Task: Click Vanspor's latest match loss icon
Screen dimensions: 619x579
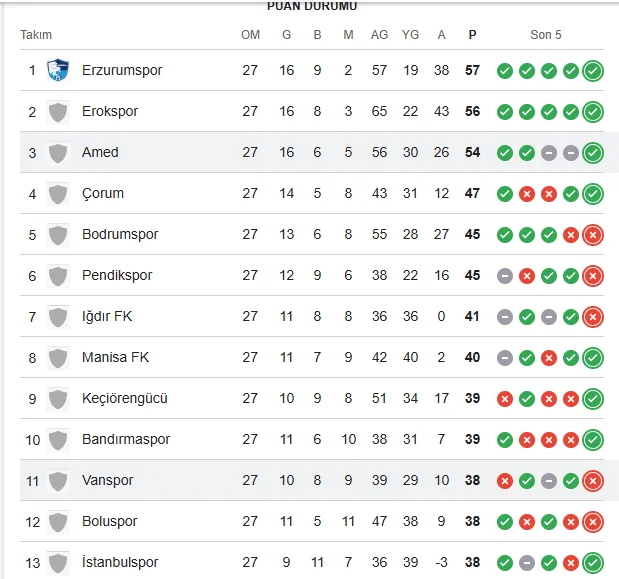Action: (593, 480)
